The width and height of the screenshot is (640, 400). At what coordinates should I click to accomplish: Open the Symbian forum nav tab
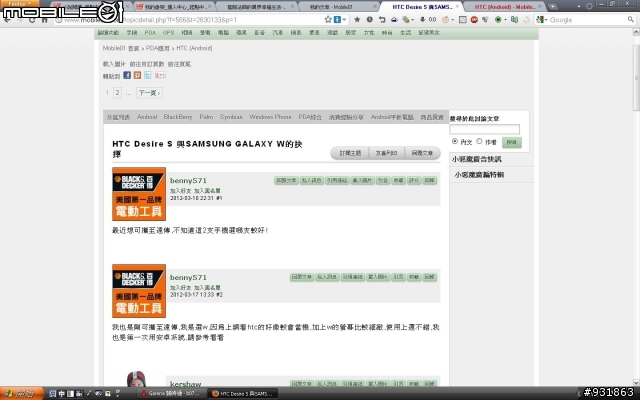[231, 117]
